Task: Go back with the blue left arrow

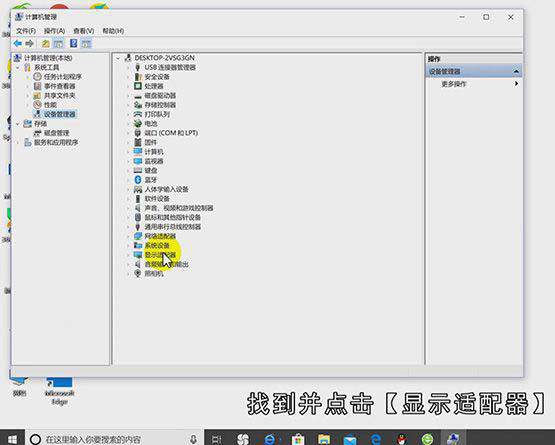Action: point(18,44)
